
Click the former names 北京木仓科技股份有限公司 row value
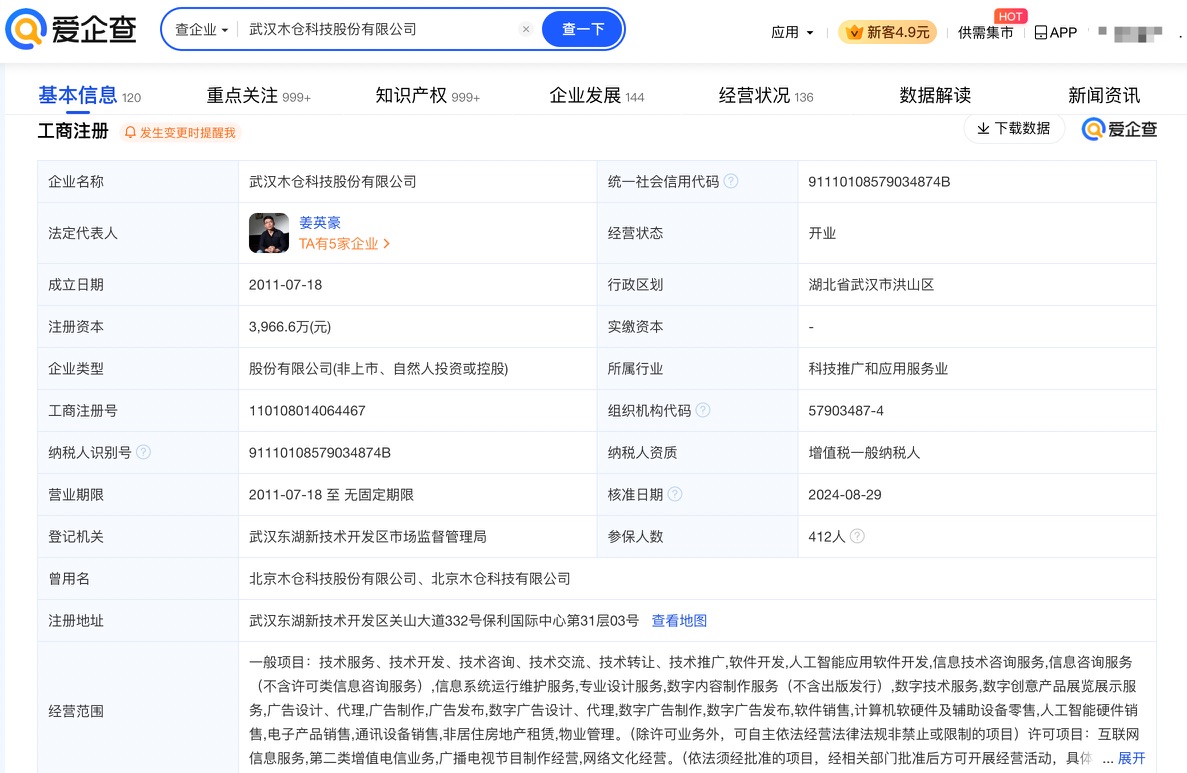click(410, 578)
